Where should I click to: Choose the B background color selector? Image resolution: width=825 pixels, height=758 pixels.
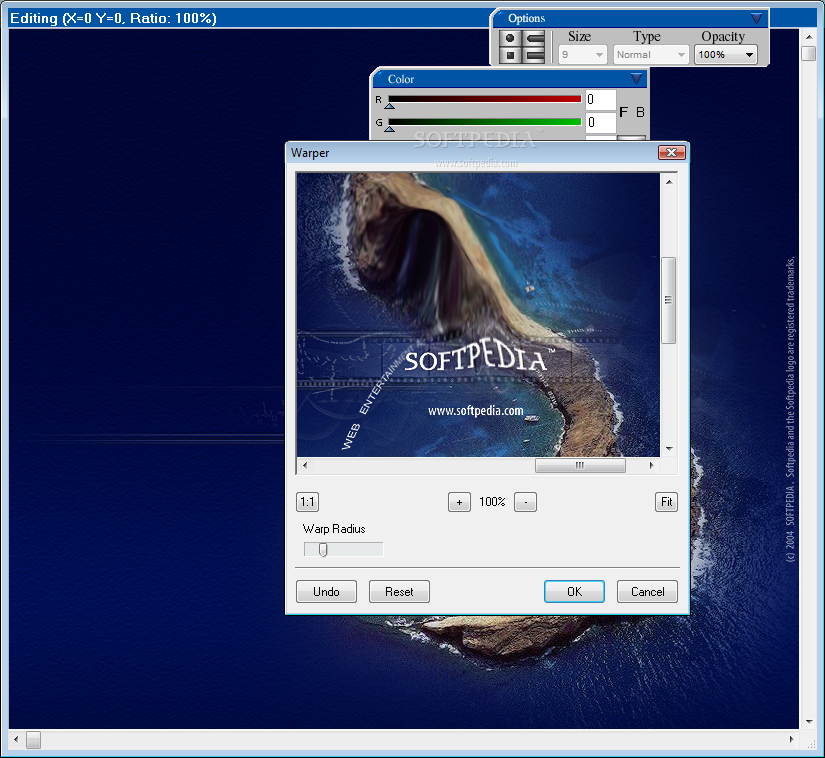coord(640,112)
